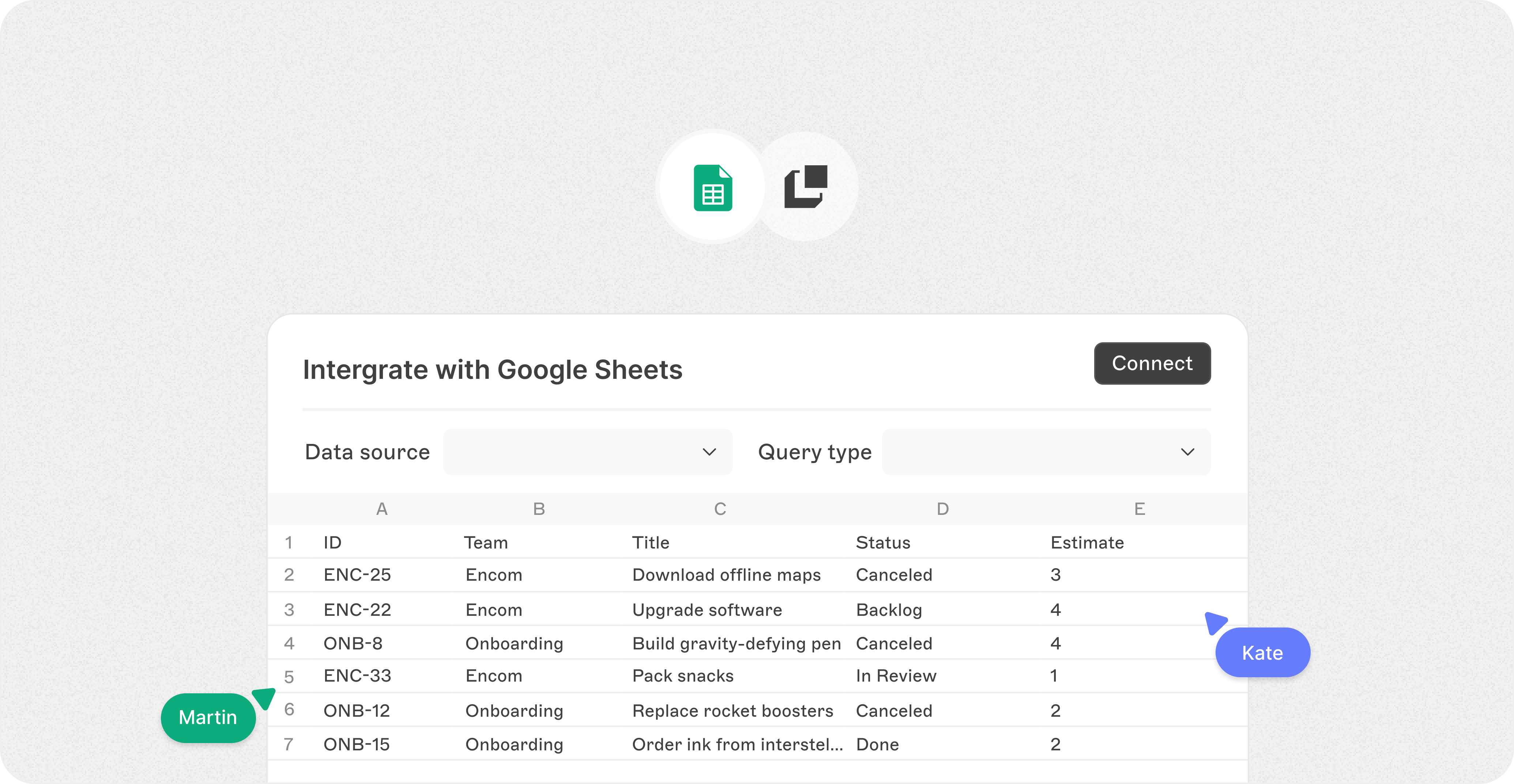Image resolution: width=1514 pixels, height=784 pixels.
Task: Click the dark overlapping squares app icon
Action: coord(806,186)
